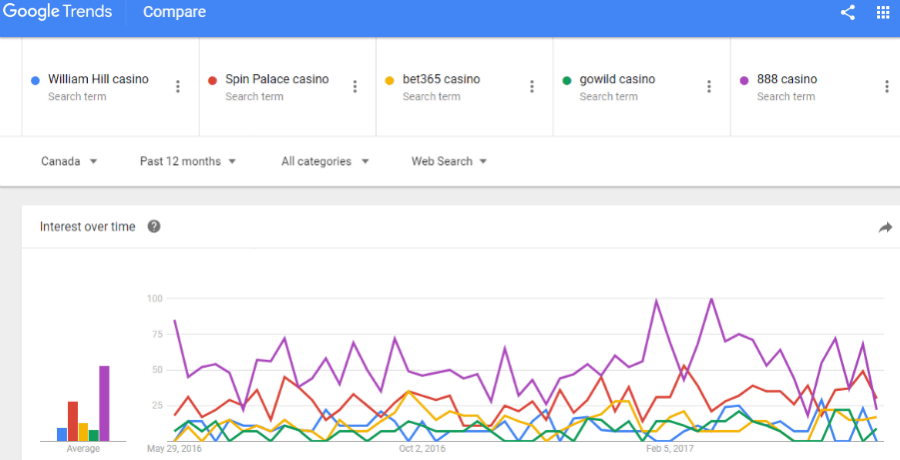Open the Google apps grid icon
The image size is (900, 460).
(883, 12)
